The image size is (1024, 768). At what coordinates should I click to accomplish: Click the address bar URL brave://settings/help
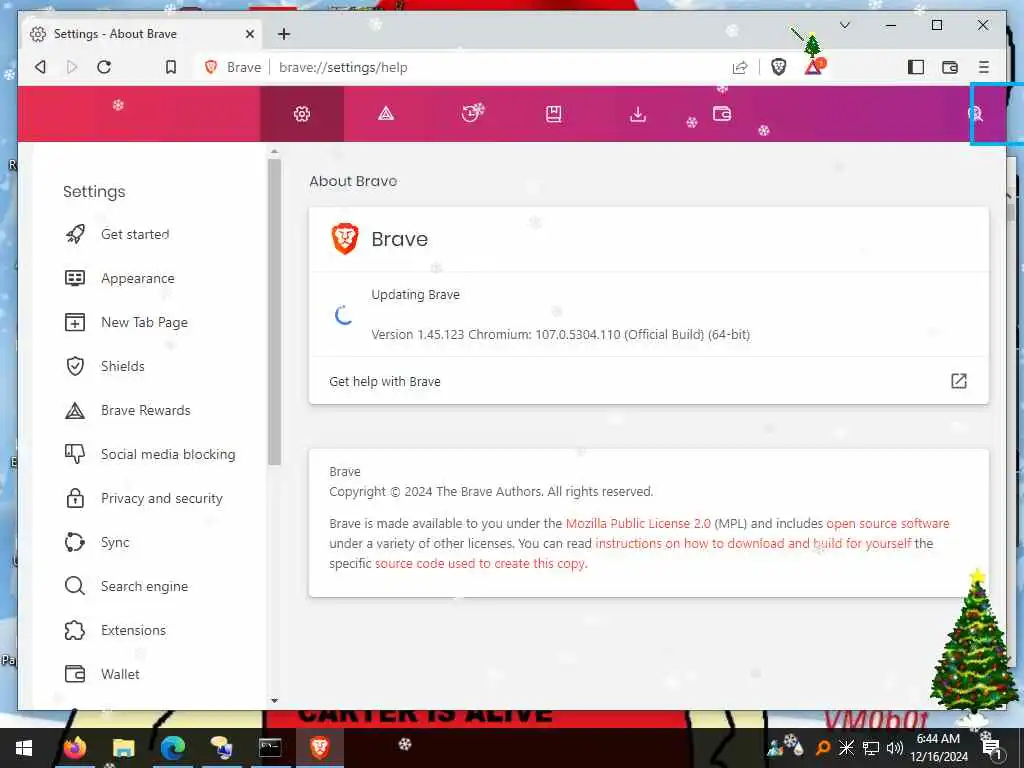point(343,67)
